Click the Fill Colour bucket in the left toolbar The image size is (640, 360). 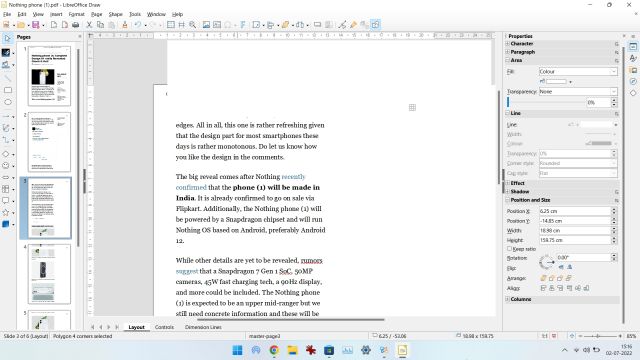pos(6,64)
